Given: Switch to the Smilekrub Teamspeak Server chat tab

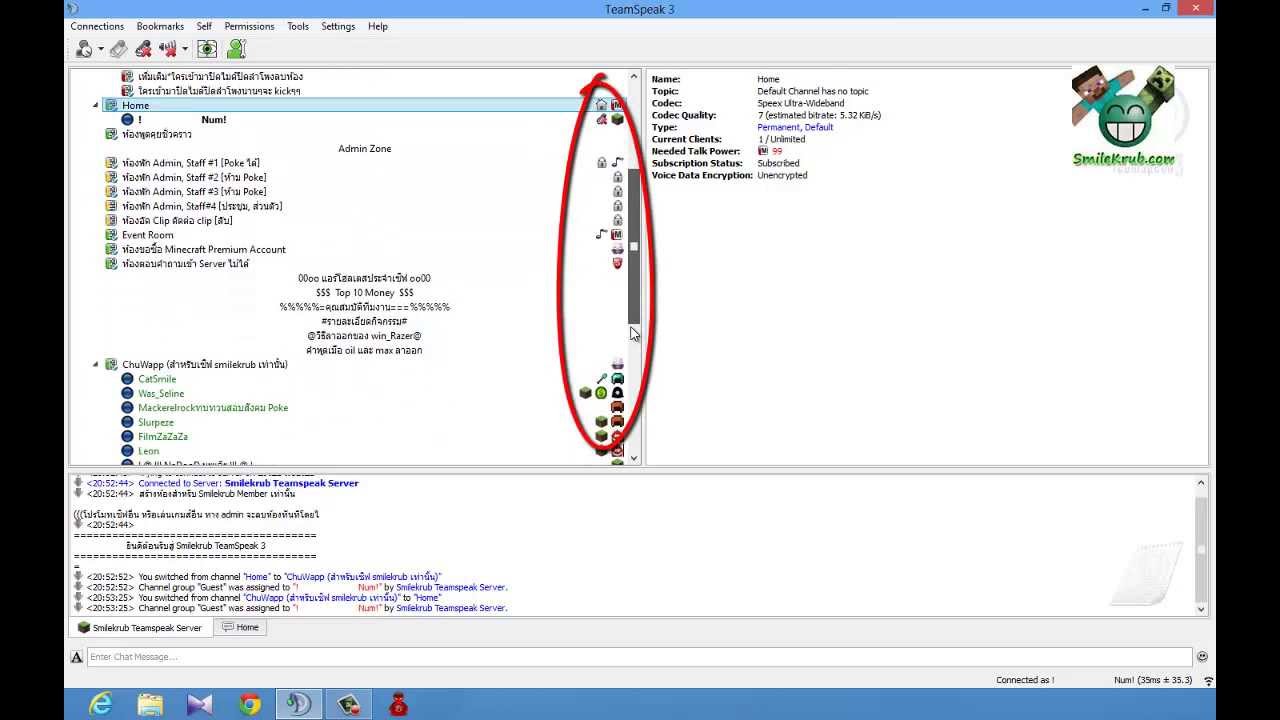Looking at the screenshot, I should tap(139, 628).
